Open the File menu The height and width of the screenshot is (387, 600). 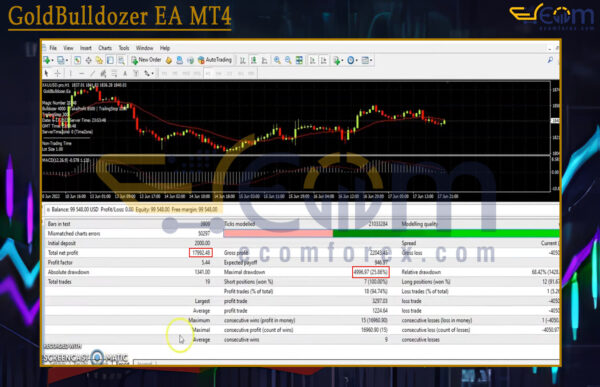[53, 48]
